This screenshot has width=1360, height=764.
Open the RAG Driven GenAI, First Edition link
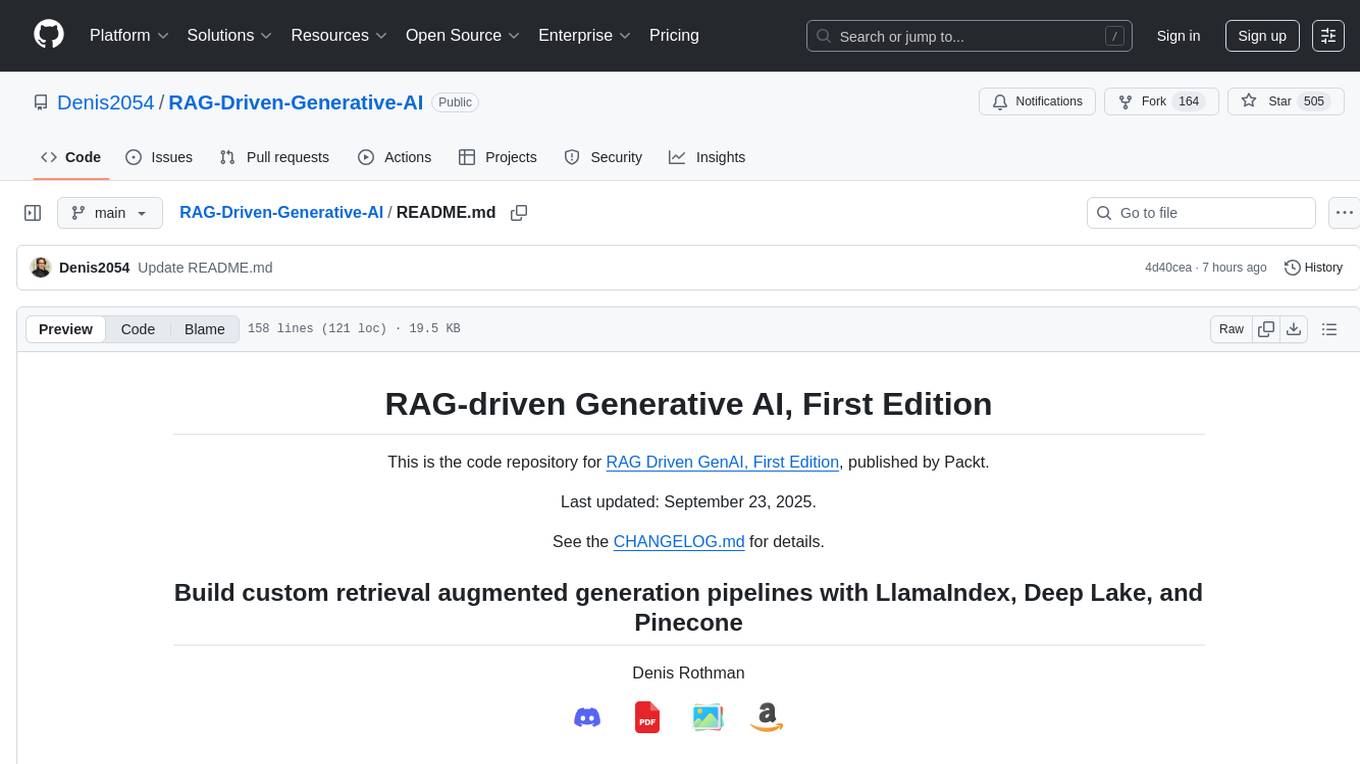[722, 462]
